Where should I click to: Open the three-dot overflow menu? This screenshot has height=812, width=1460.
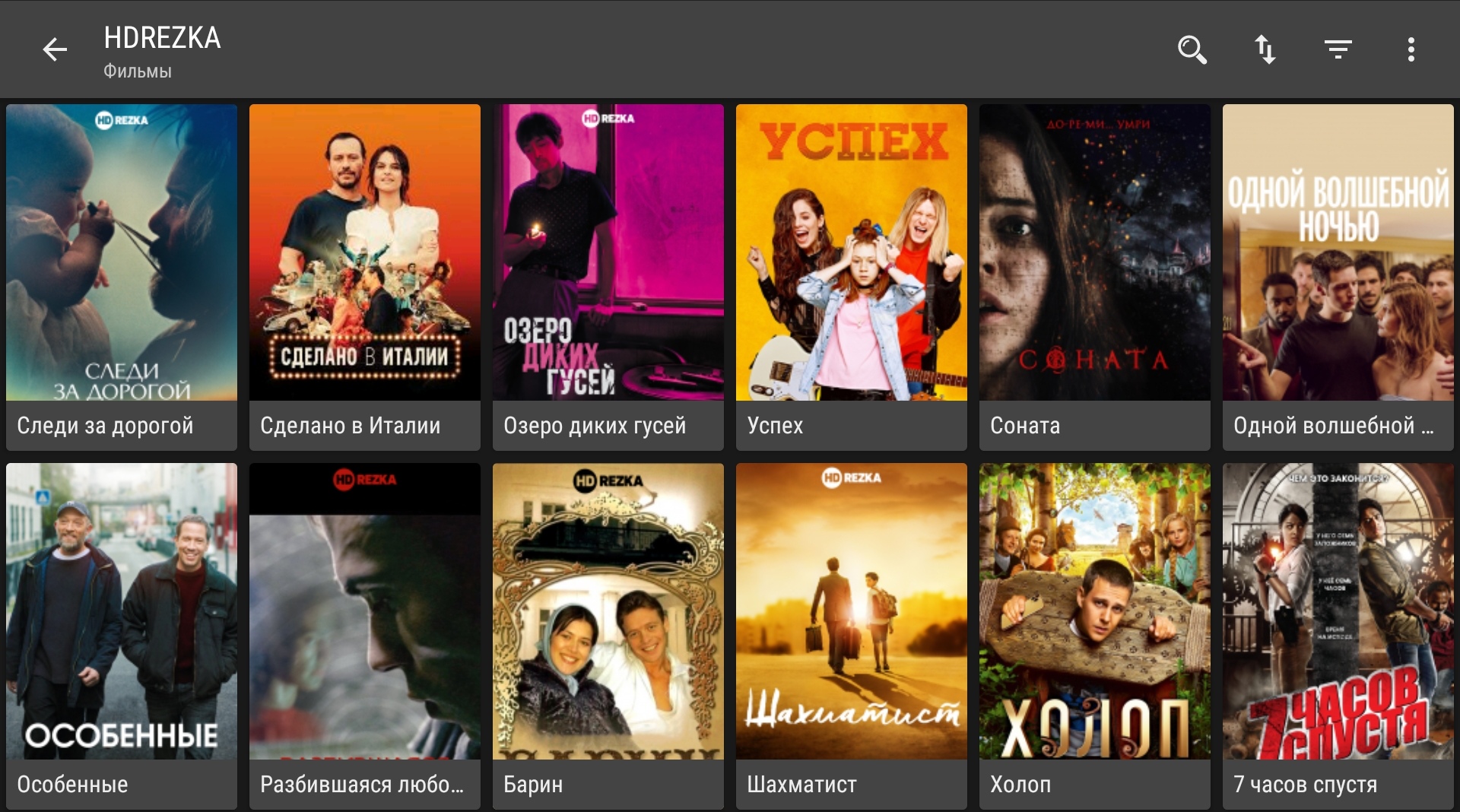click(x=1411, y=50)
